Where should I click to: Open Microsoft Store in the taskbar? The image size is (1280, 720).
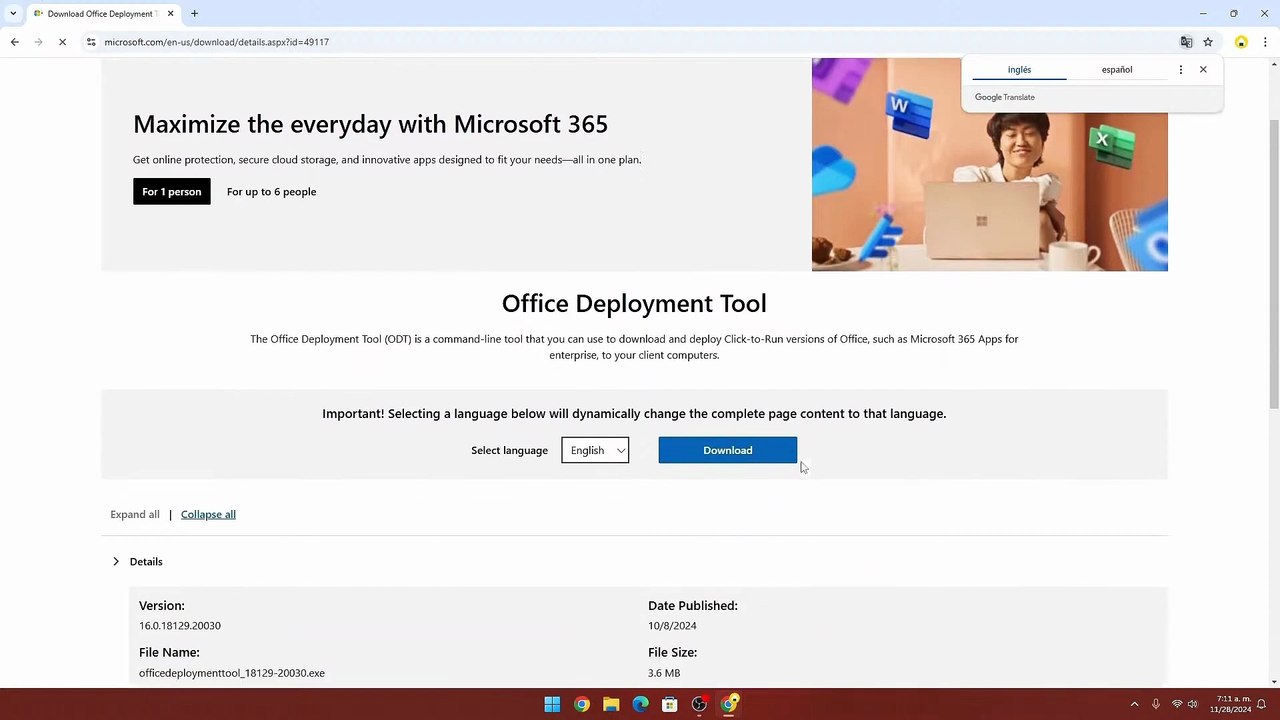pyautogui.click(x=670, y=704)
